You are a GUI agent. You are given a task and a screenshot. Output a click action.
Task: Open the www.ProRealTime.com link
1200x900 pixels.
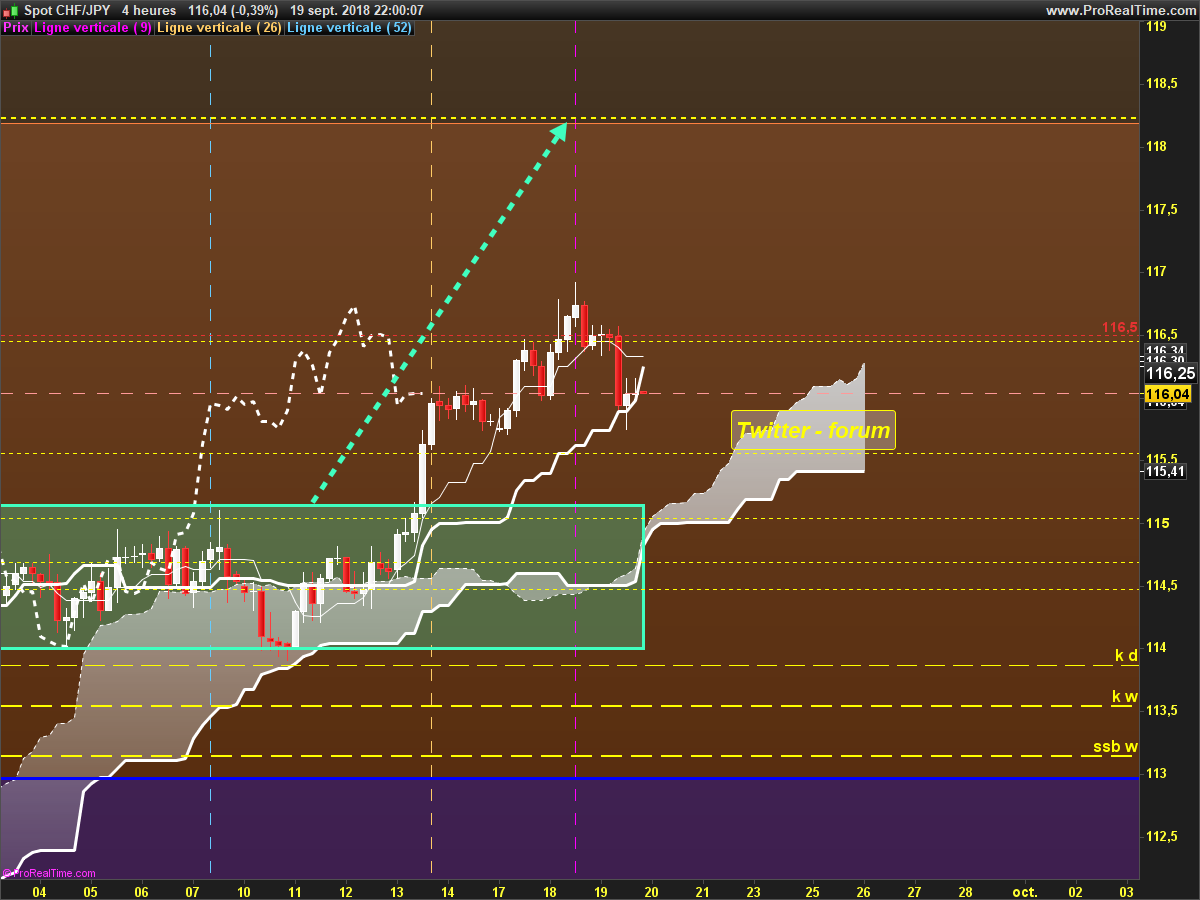click(x=1121, y=10)
